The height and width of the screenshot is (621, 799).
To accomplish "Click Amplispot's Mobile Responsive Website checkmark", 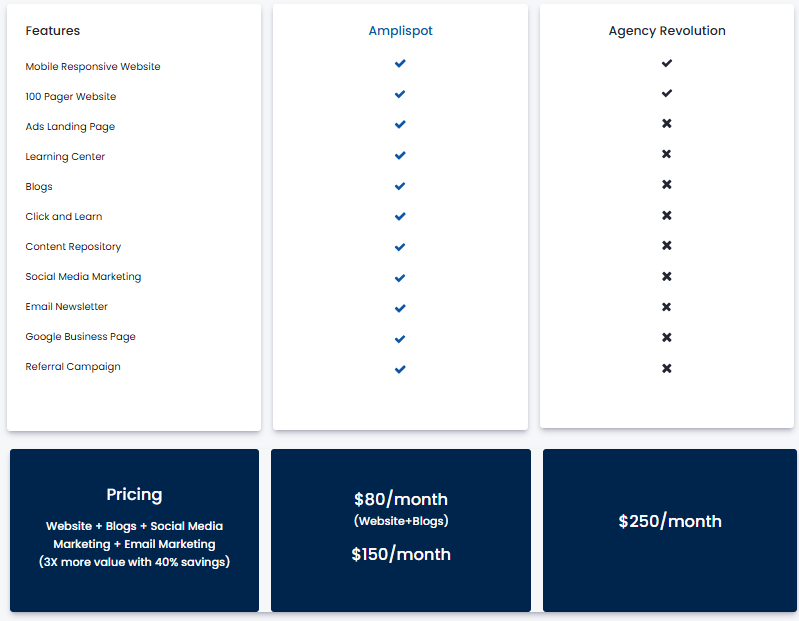I will (x=400, y=64).
